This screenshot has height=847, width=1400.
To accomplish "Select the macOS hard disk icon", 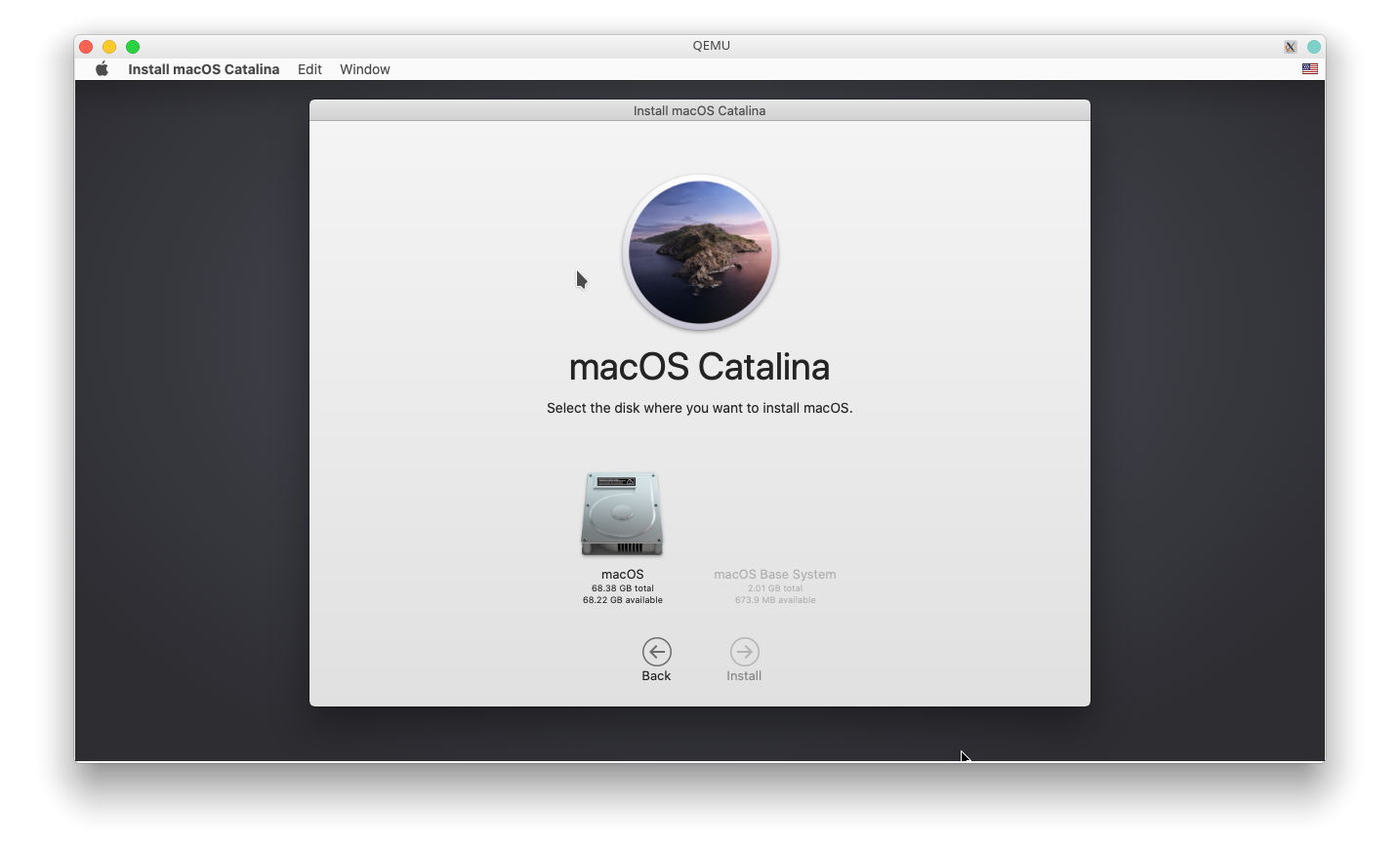I will 622,514.
